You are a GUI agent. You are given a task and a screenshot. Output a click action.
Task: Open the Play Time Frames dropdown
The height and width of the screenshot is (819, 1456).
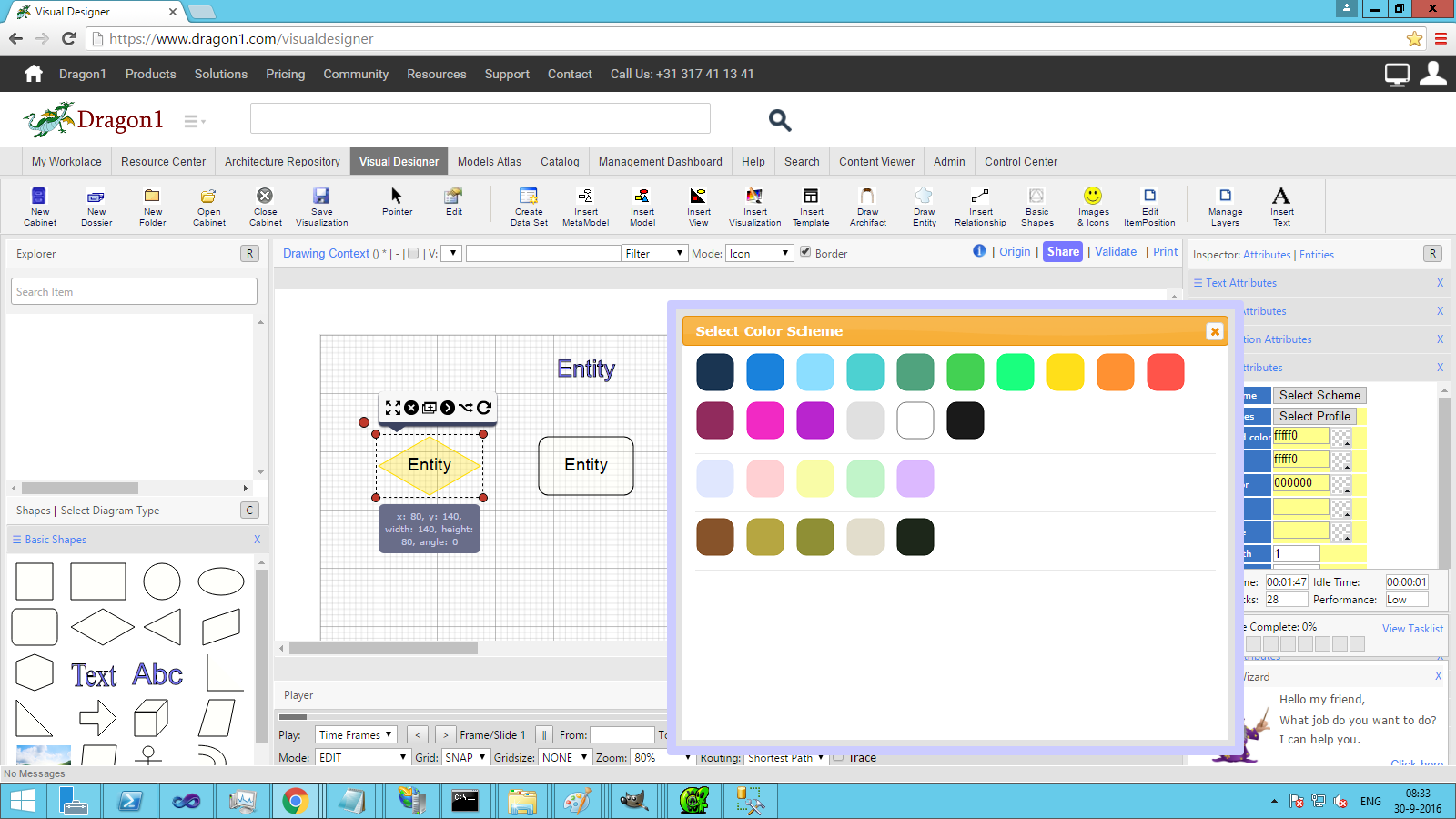(x=356, y=734)
